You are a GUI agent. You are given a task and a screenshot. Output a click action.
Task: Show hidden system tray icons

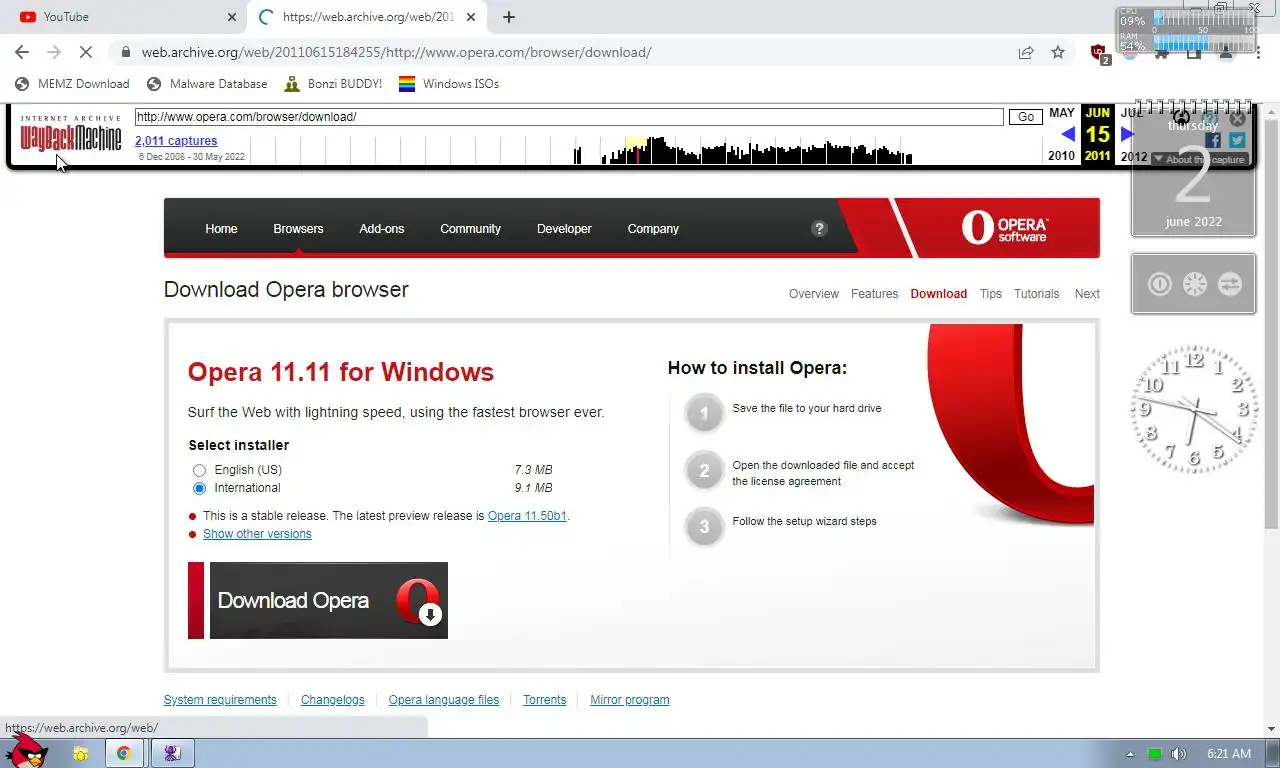1131,754
